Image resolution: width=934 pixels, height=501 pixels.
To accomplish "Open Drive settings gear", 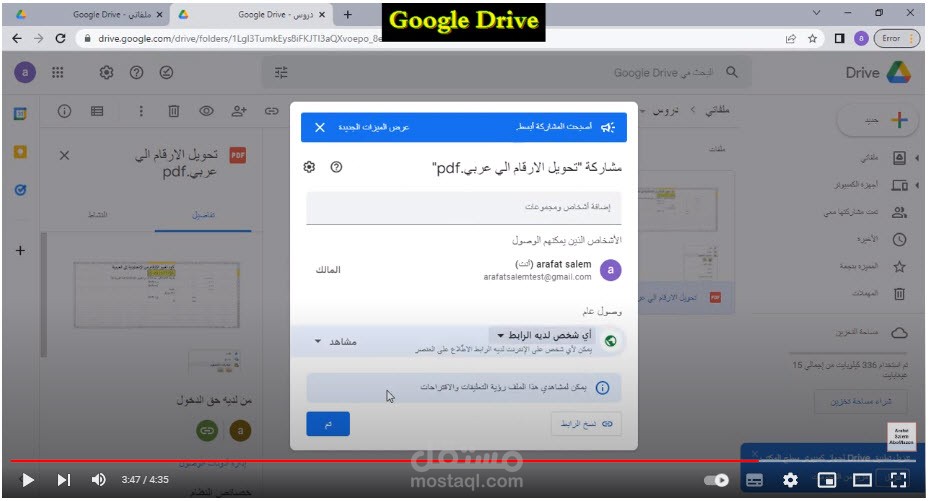I will 107,73.
